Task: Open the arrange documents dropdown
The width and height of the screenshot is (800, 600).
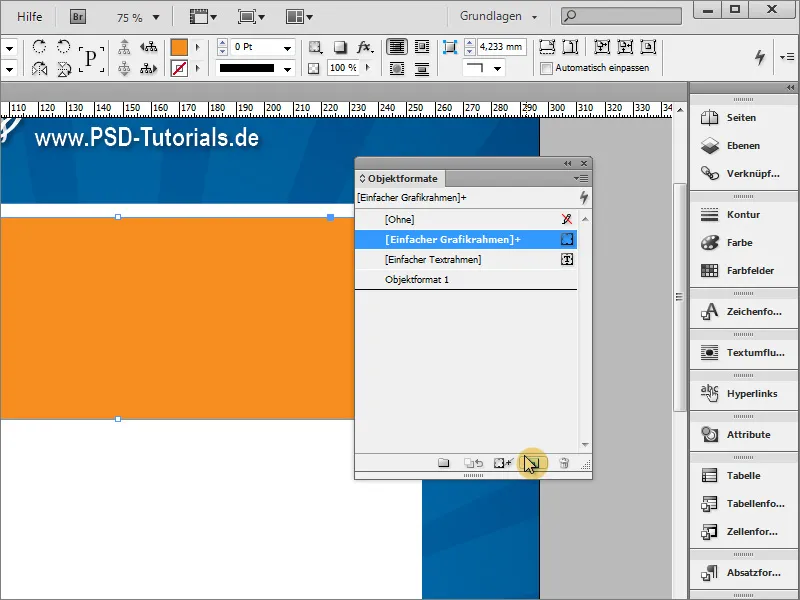Action: click(x=299, y=17)
